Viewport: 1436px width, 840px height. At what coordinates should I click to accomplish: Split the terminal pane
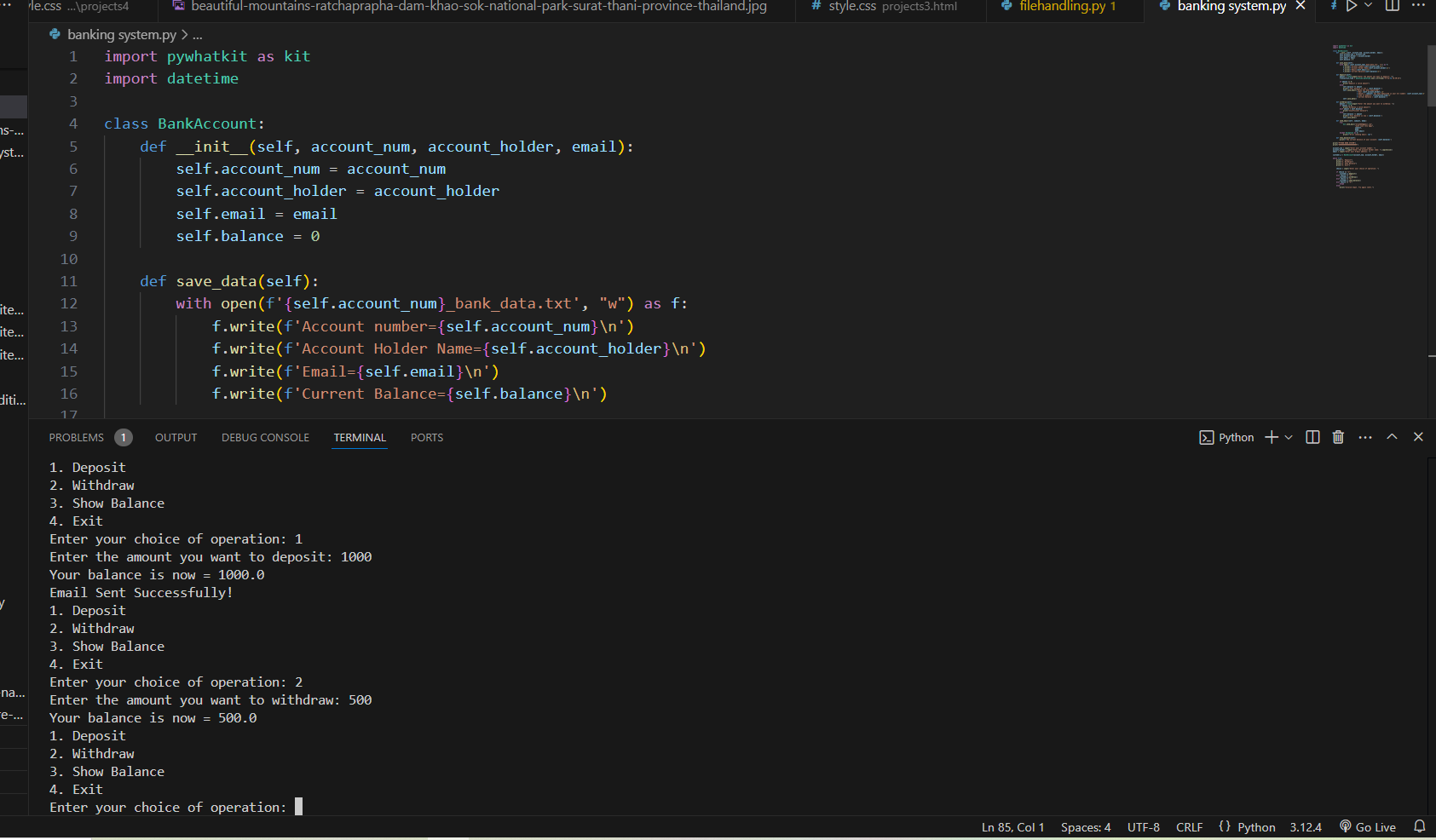[x=1312, y=437]
